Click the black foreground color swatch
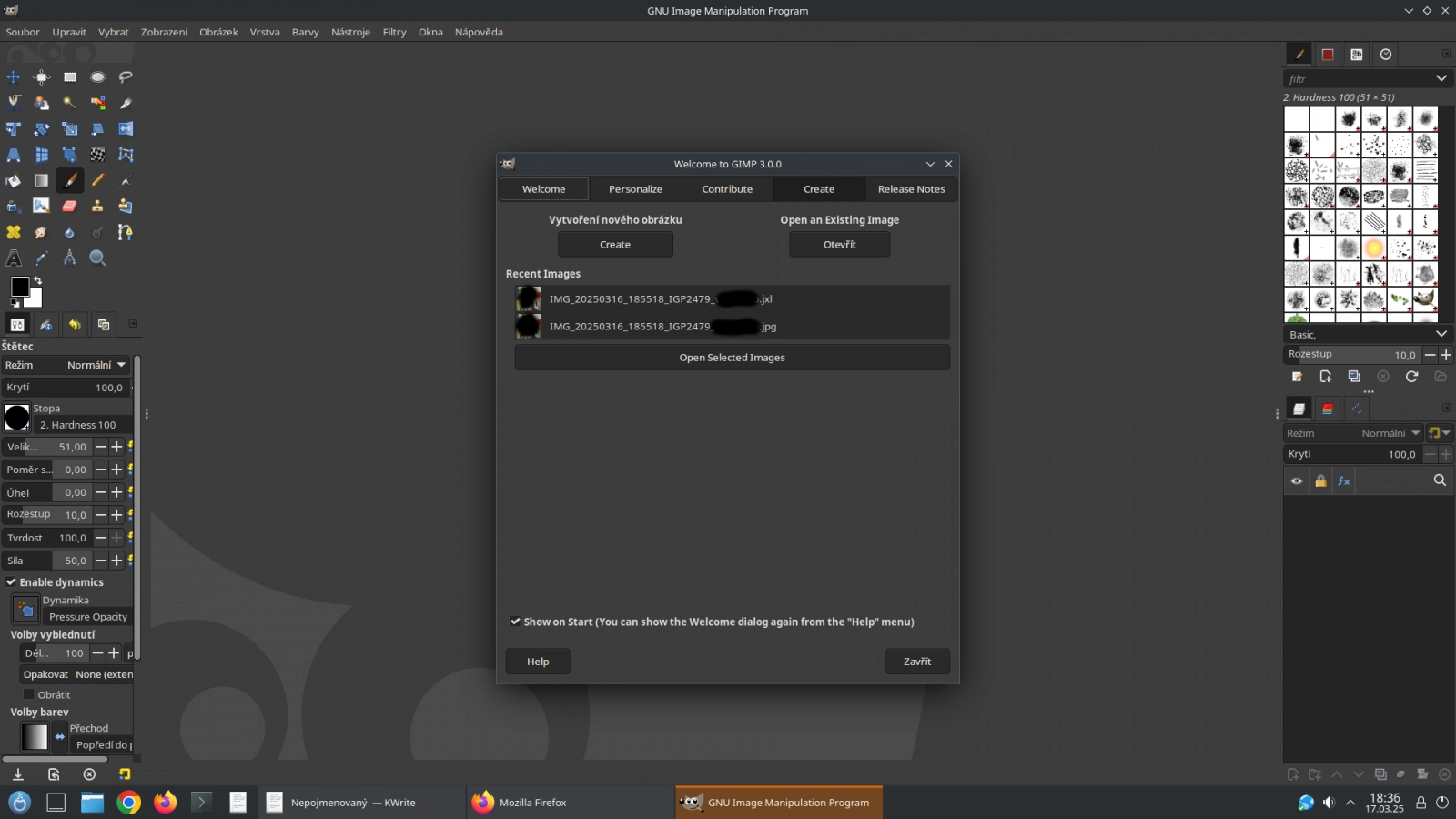This screenshot has height=819, width=1456. click(19, 287)
